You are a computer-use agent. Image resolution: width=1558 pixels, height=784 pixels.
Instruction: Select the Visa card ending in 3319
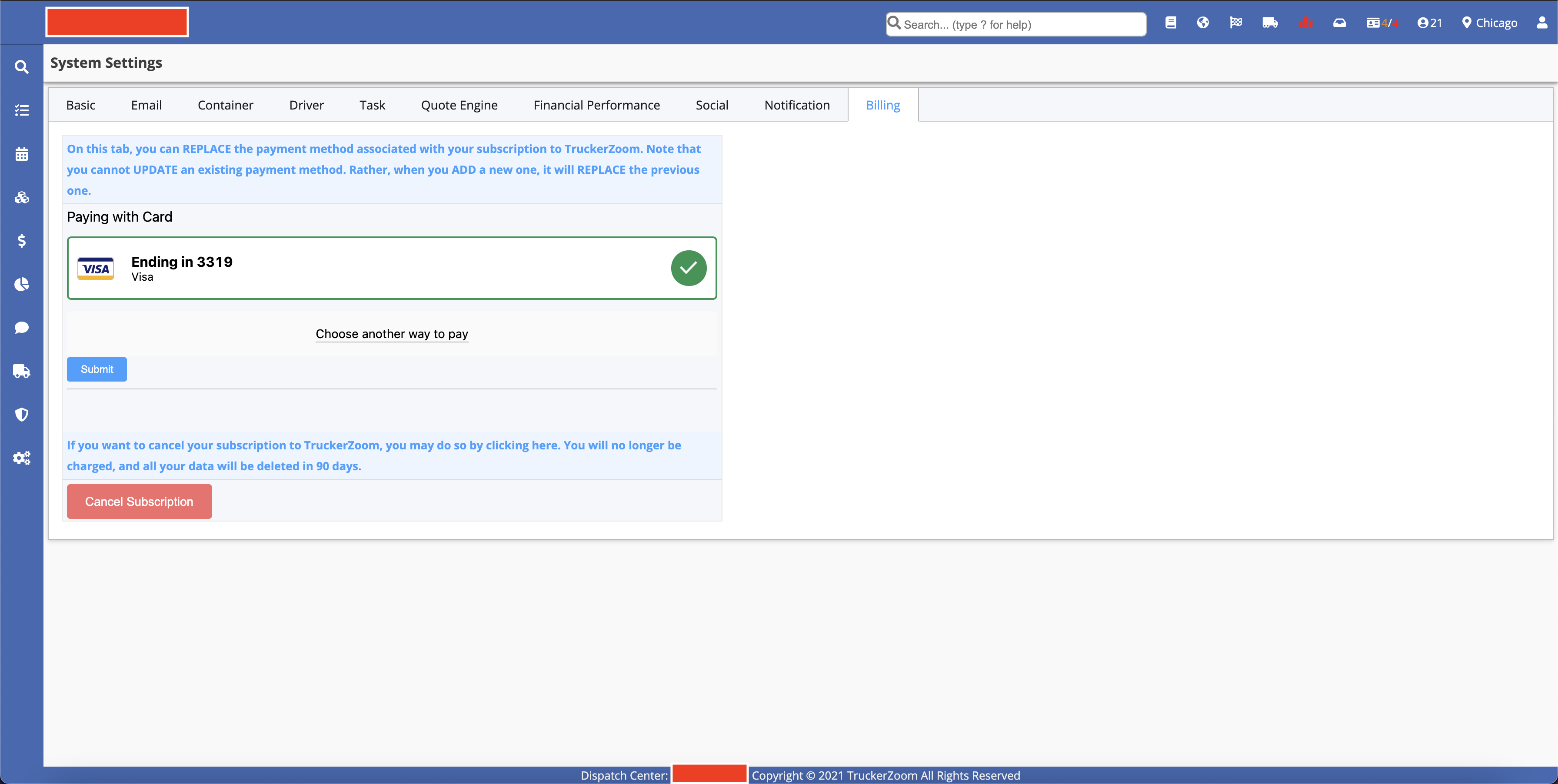[x=391, y=268]
